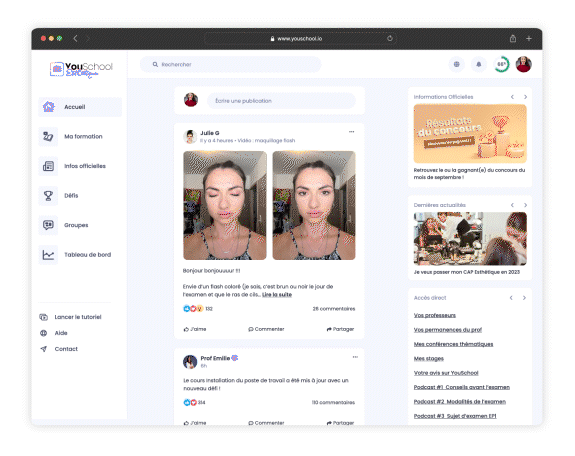Click Commenter on Julie G's post

(266, 329)
